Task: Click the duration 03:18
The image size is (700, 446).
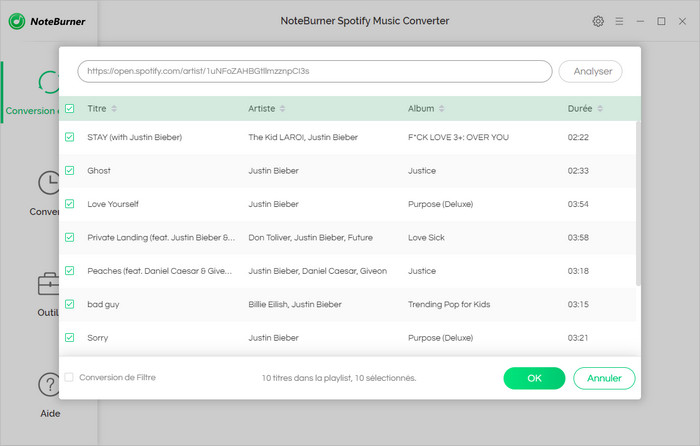Action: [x=578, y=271]
